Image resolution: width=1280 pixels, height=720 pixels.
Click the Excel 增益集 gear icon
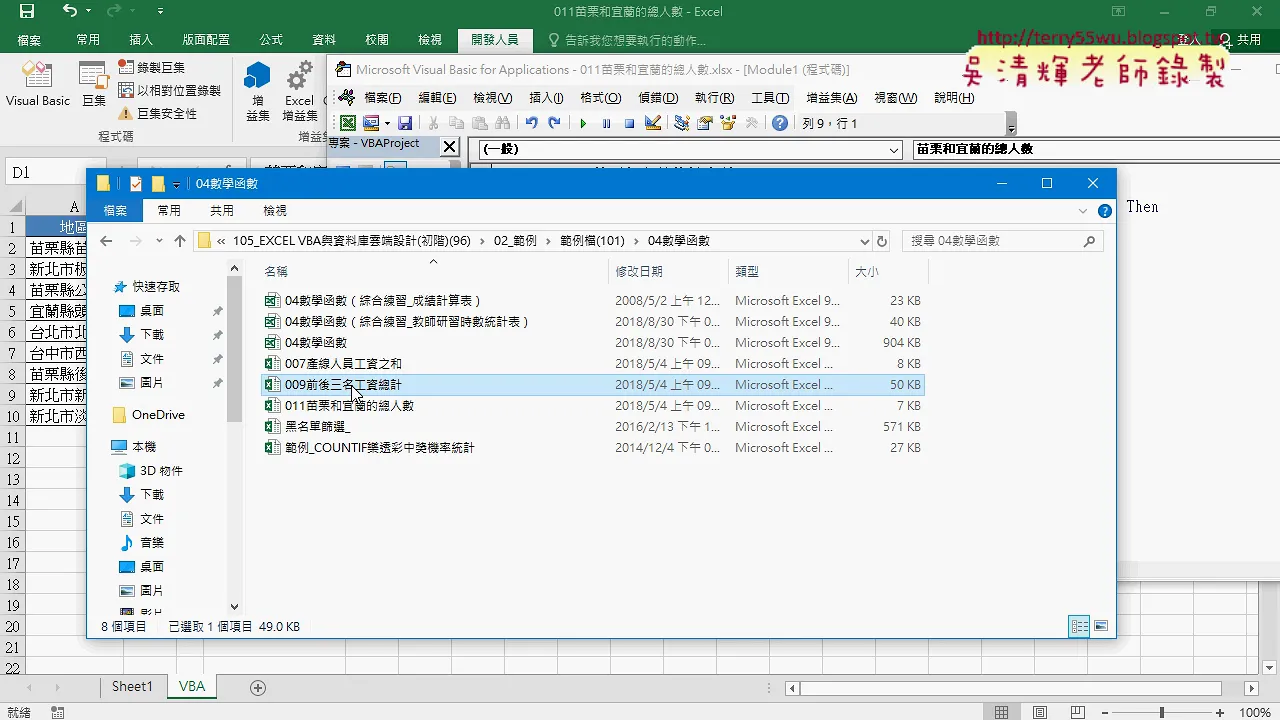tap(300, 90)
